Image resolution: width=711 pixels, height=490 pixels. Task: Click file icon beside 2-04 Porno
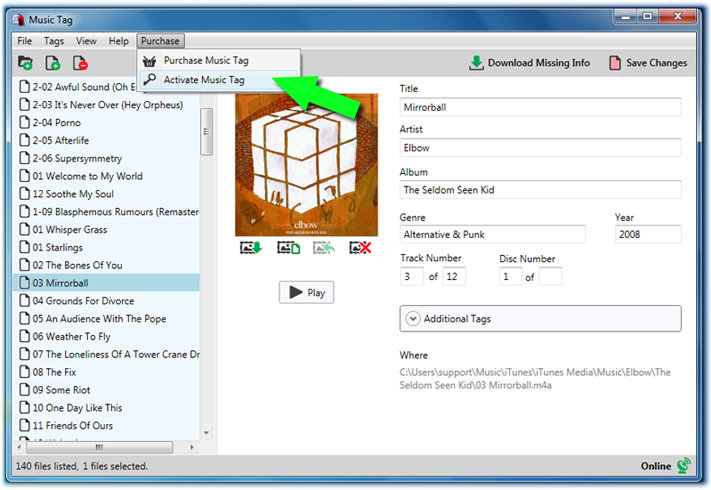click(24, 122)
